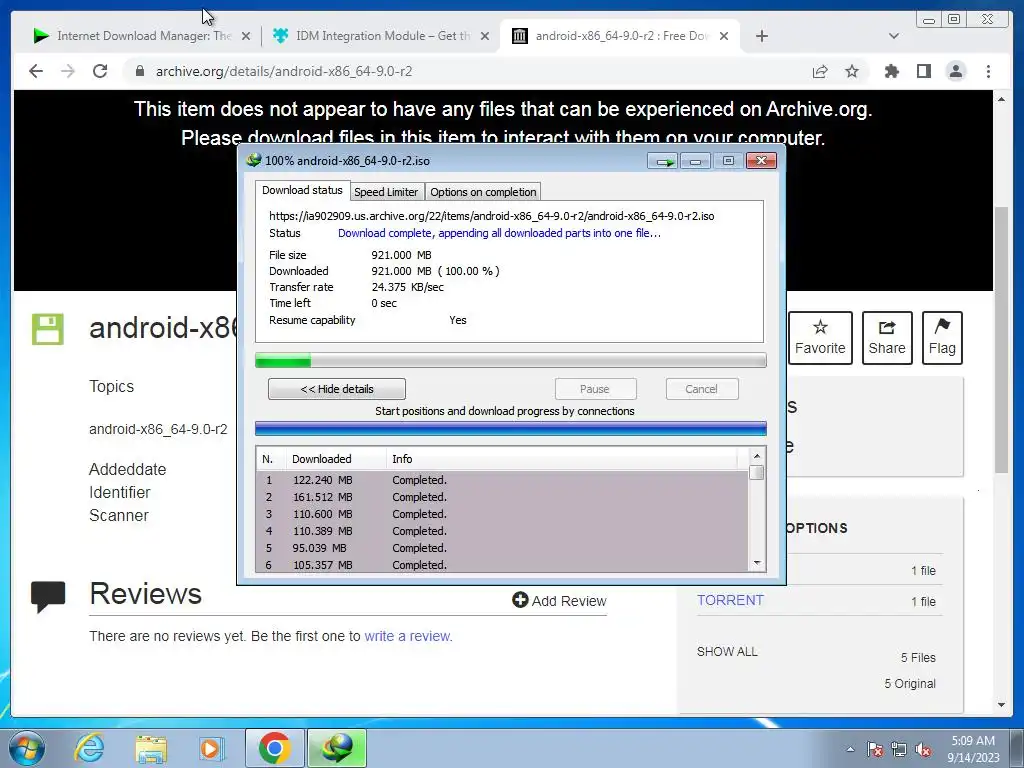Click the Flag button on archive page
Screen dimensions: 1024x768
pos(942,338)
